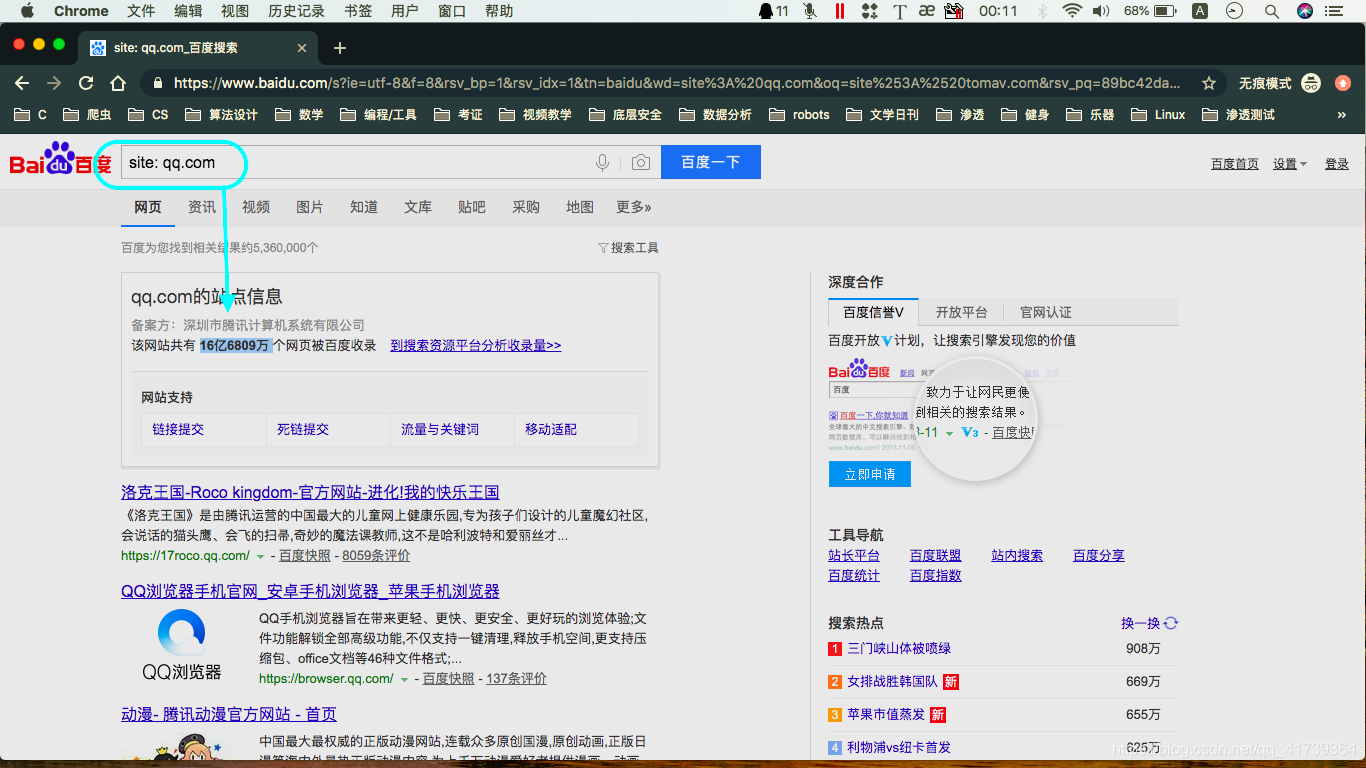Switch to the 贴吧 tab

point(472,207)
